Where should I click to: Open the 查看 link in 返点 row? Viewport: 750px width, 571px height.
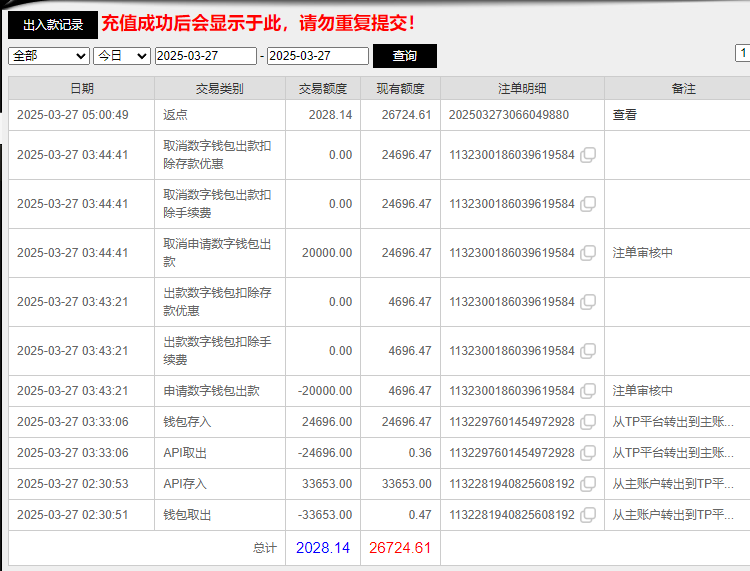pos(624,115)
